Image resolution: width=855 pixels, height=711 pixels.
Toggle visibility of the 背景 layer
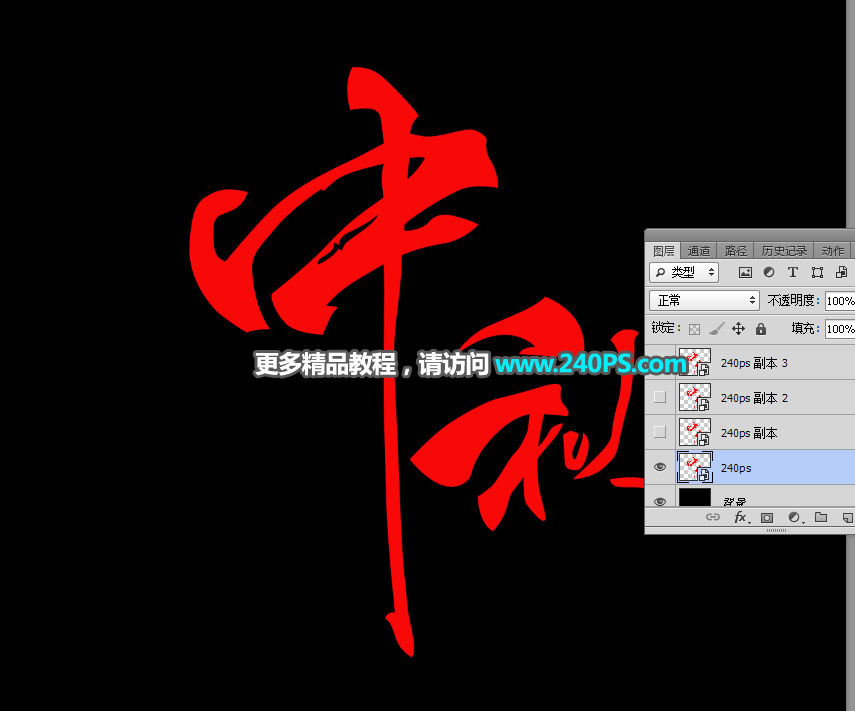click(x=660, y=500)
